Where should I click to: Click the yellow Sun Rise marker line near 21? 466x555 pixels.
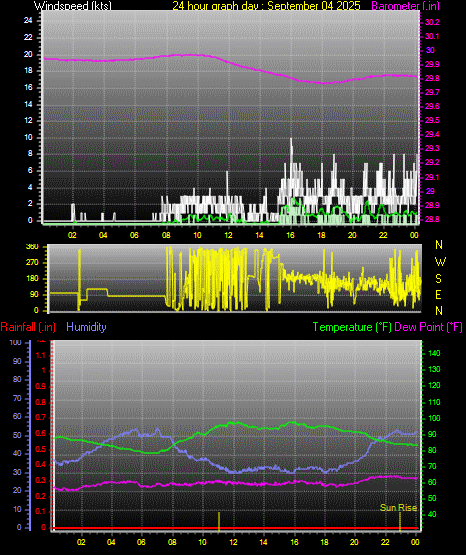(x=400, y=521)
